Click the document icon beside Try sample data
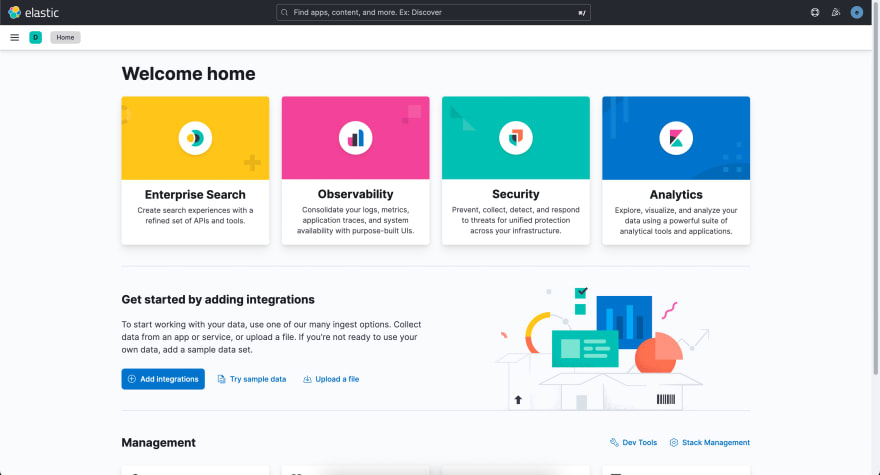This screenshot has height=475, width=880. point(221,379)
